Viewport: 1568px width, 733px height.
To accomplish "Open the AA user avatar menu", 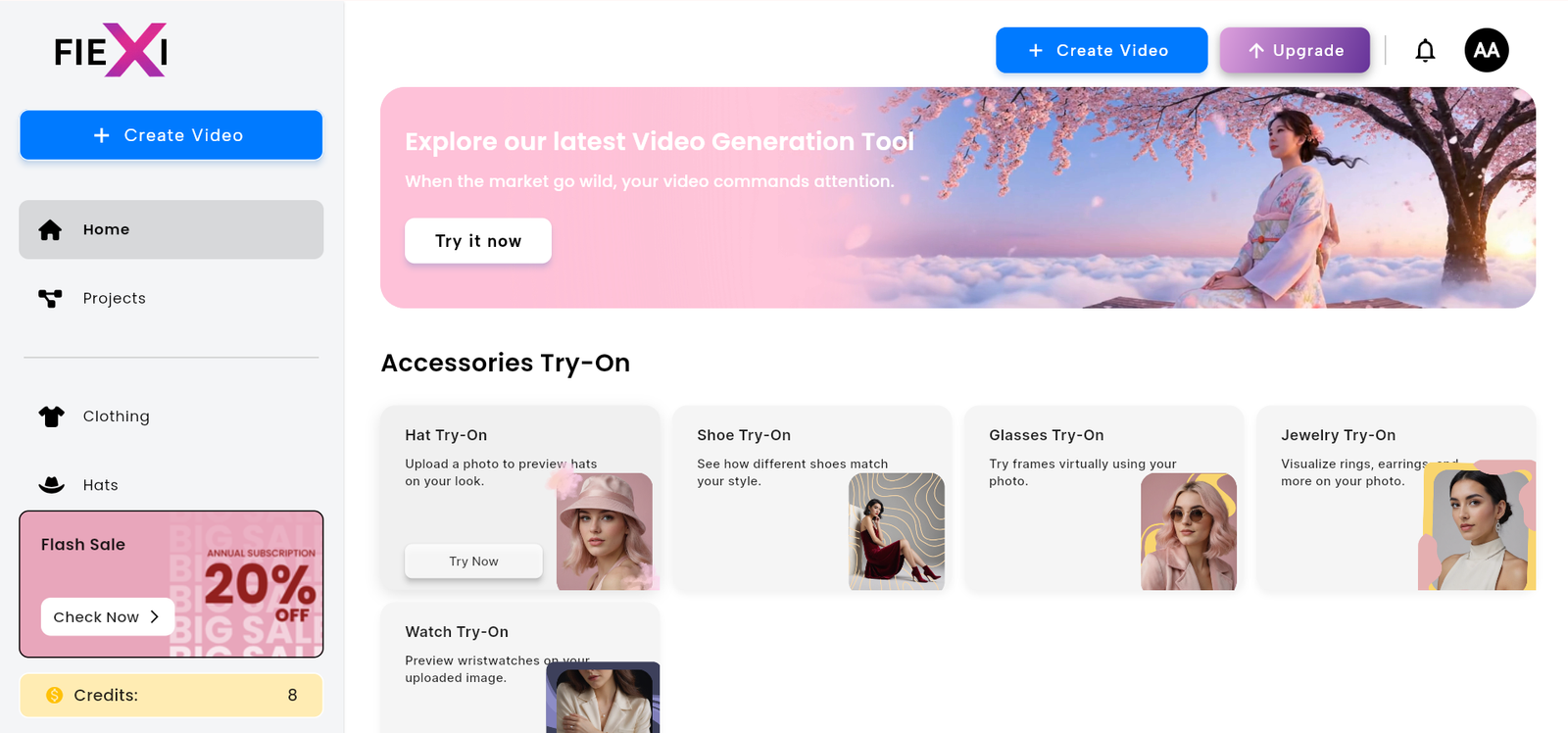I will tap(1486, 50).
